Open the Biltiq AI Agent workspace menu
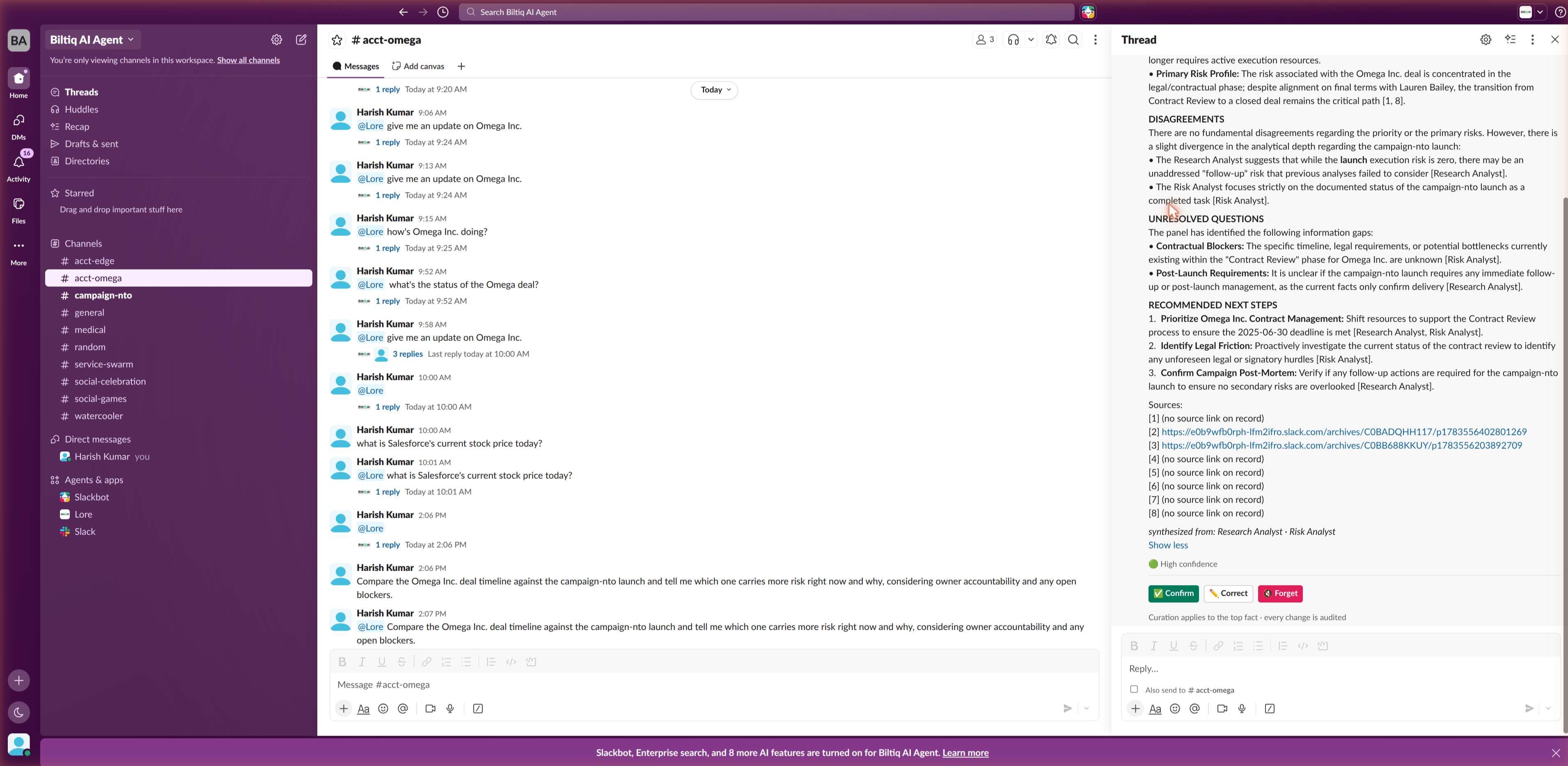The width and height of the screenshot is (1568, 766). [x=92, y=39]
